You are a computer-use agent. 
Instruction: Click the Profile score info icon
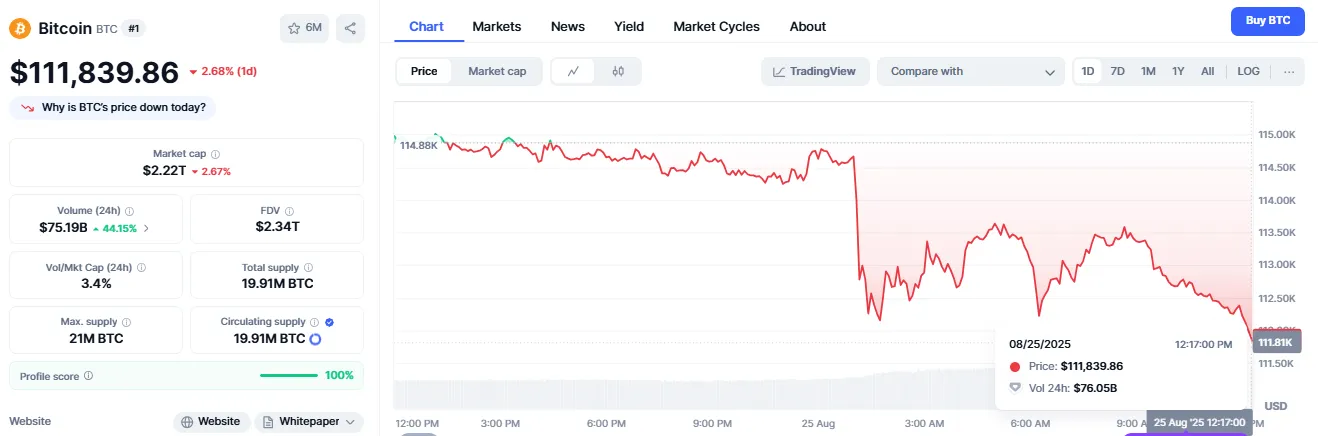89,376
